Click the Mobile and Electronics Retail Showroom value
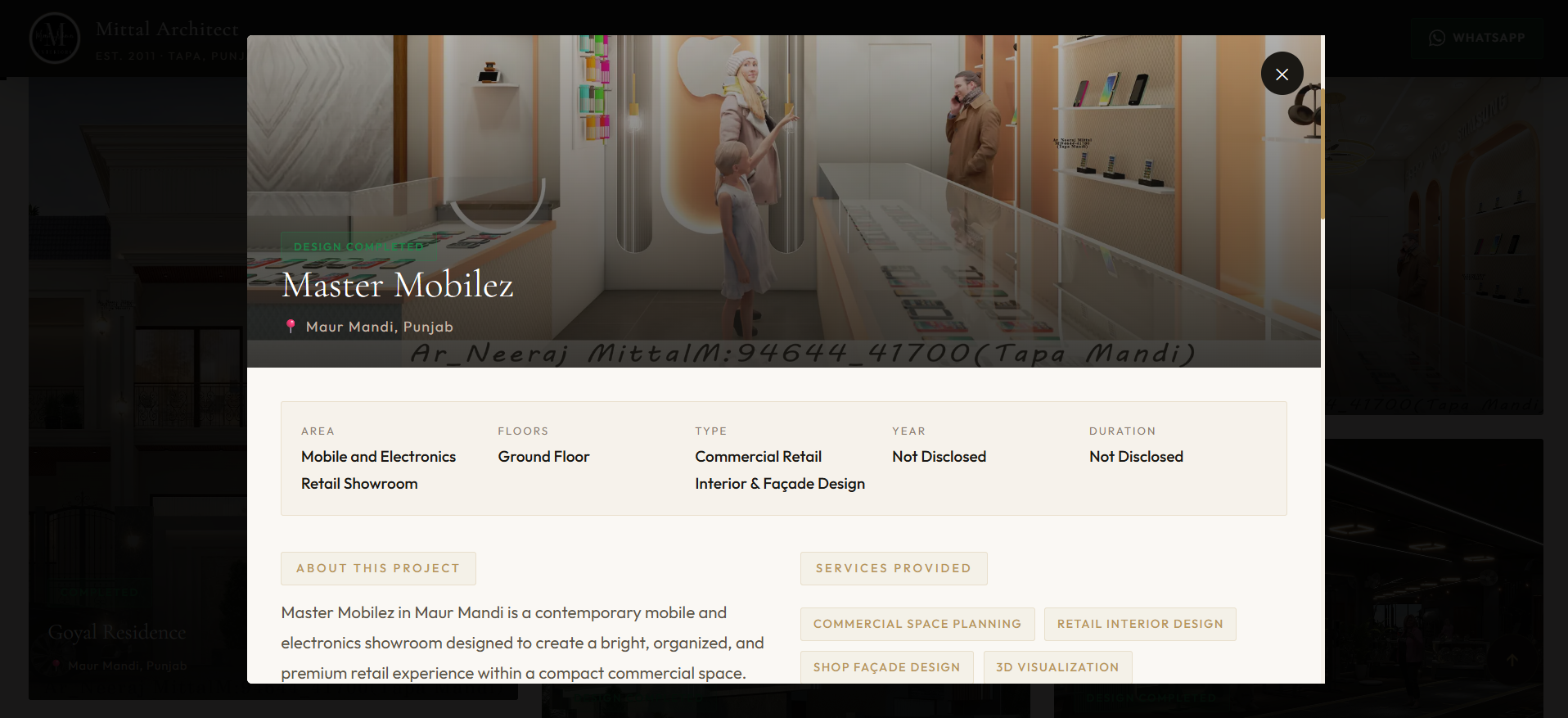The height and width of the screenshot is (718, 1568). coord(378,470)
